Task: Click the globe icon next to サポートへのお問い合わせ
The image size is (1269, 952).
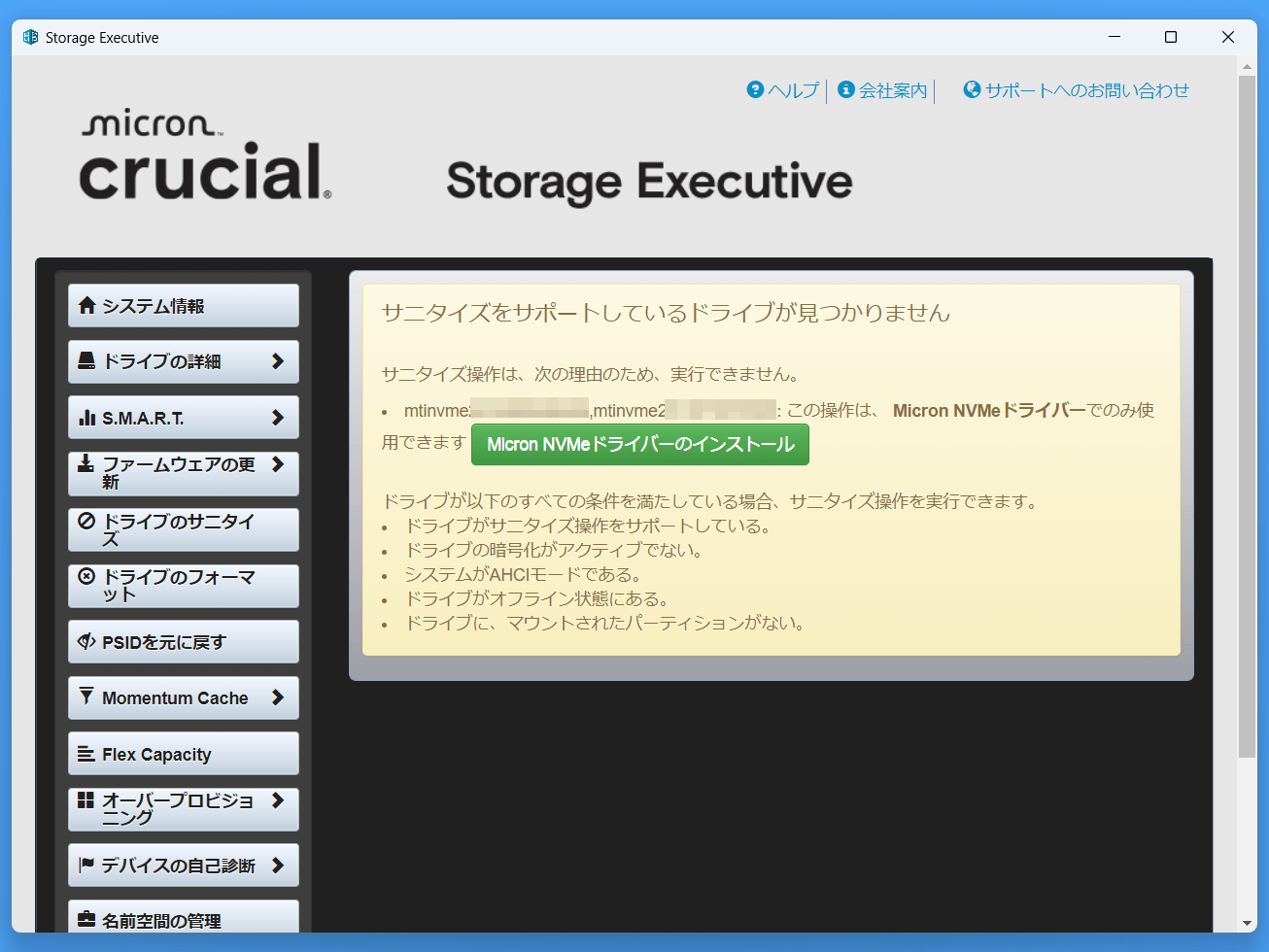Action: coord(972,89)
